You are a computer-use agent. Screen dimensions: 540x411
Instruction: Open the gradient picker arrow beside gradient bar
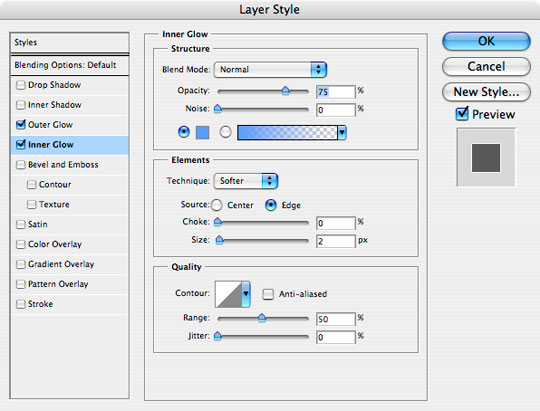pos(342,133)
